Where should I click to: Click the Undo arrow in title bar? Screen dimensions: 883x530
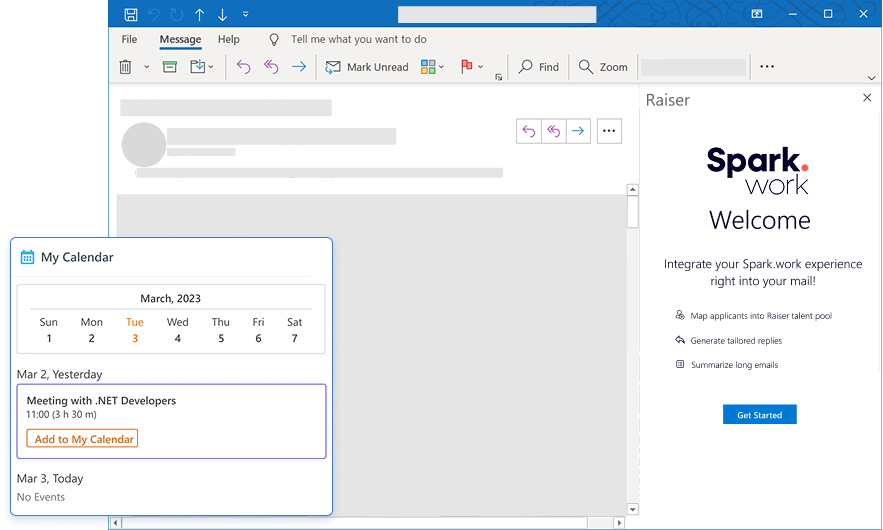[154, 15]
